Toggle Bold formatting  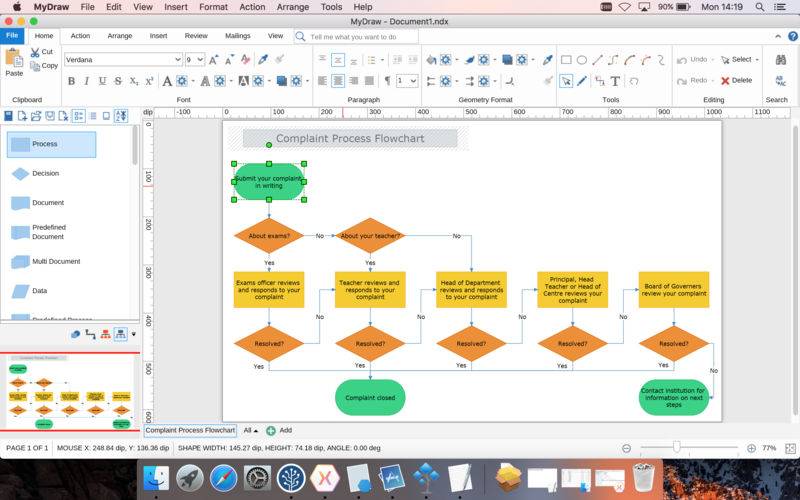[71, 81]
